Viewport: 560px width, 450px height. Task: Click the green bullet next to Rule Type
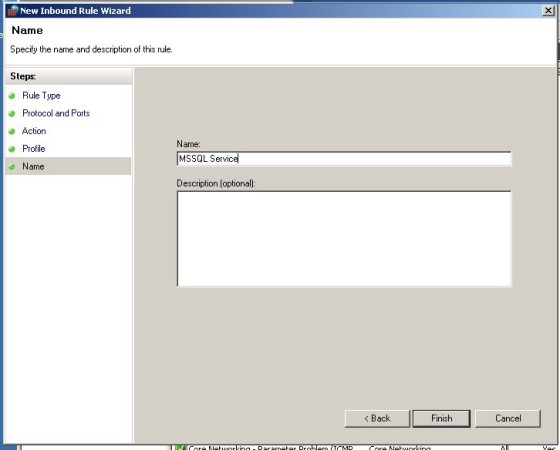[12, 96]
